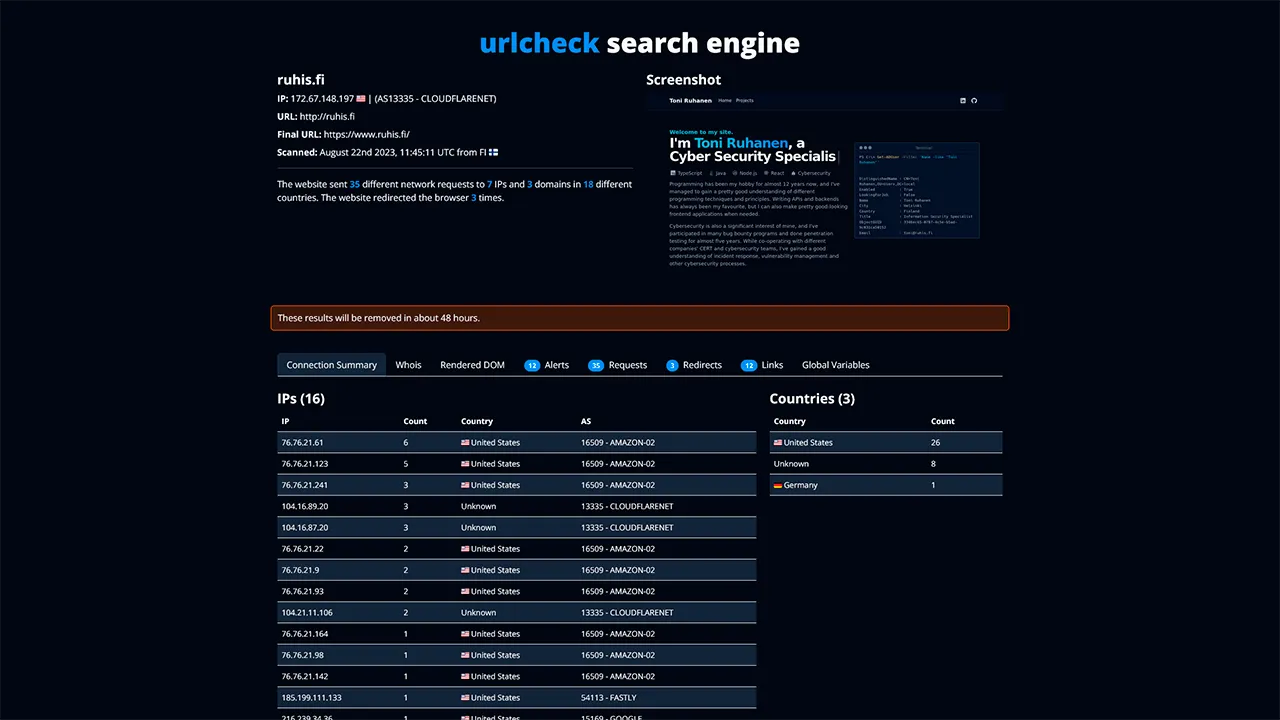Screen dimensions: 1280x720
Task: Click the flag in the 76.76.21.22 row
Action: point(465,549)
